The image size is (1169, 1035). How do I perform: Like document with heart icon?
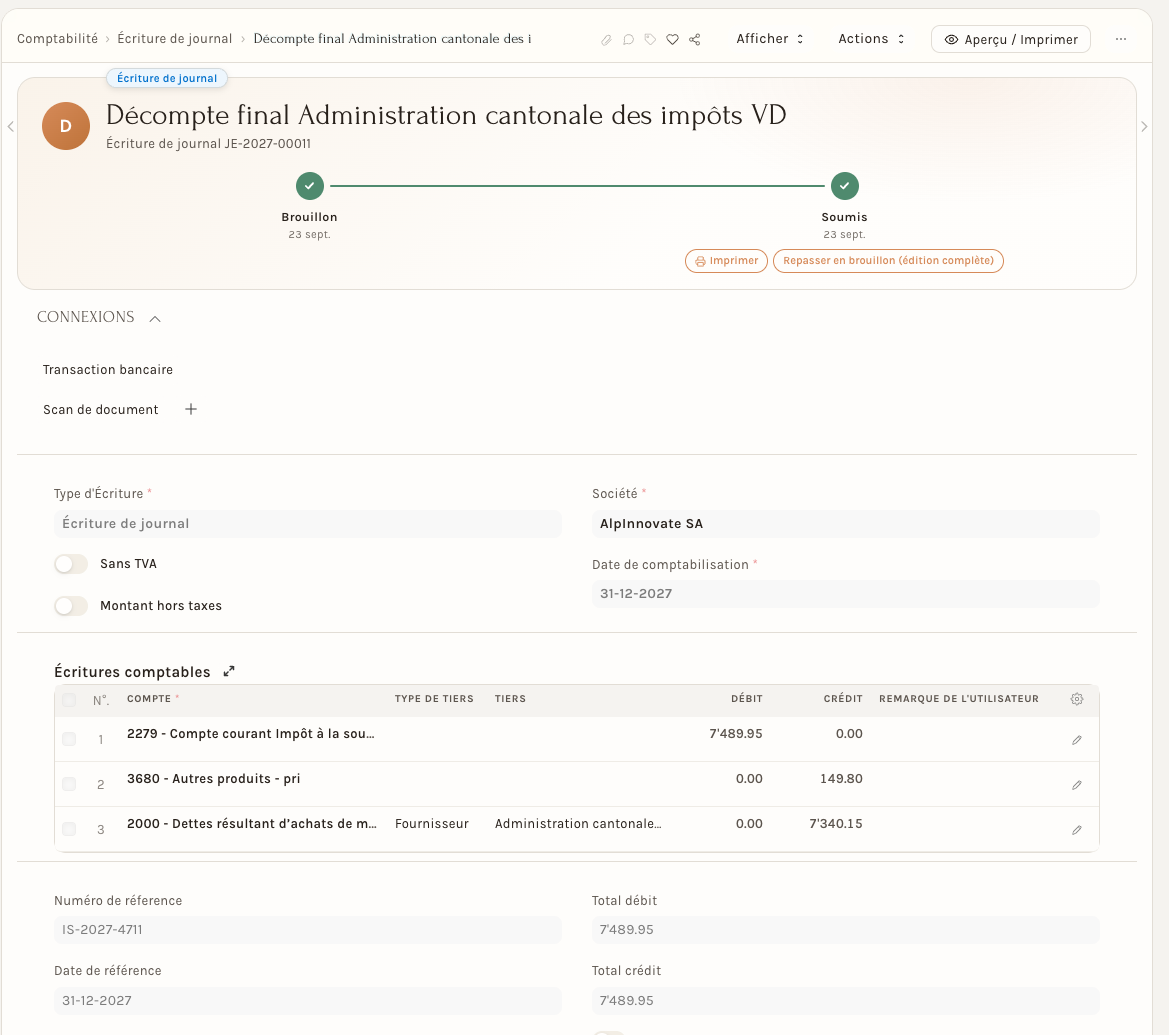672,40
